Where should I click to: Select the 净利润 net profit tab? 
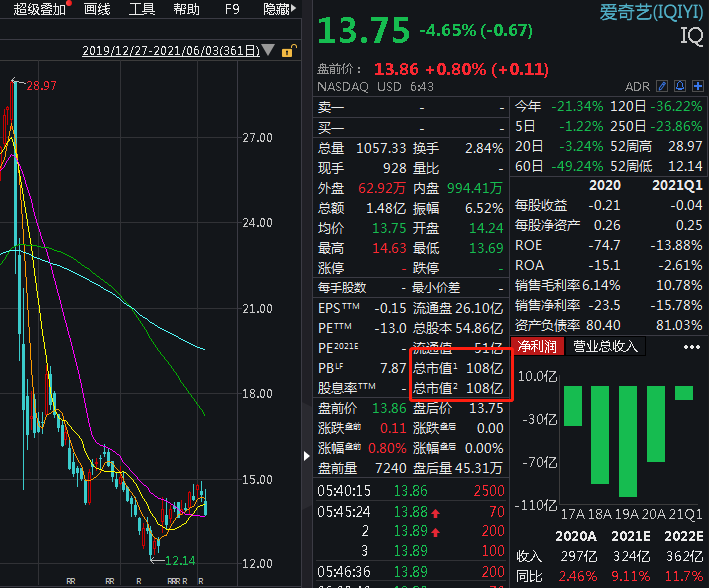click(x=537, y=346)
